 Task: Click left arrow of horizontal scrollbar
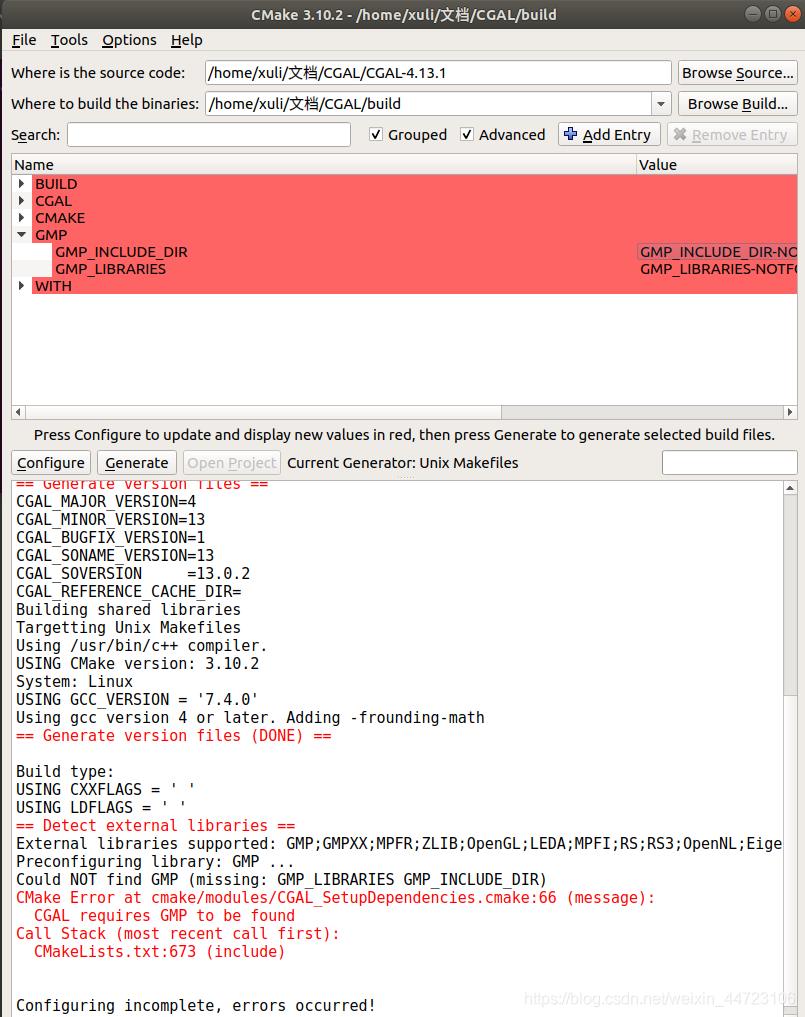pyautogui.click(x=18, y=412)
